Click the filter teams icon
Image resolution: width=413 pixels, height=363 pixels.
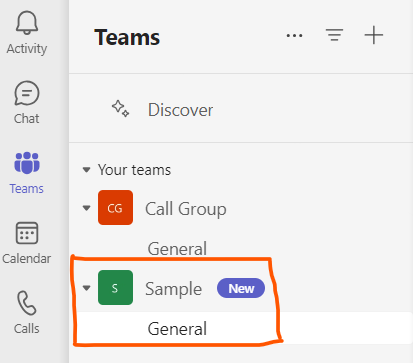coord(334,35)
